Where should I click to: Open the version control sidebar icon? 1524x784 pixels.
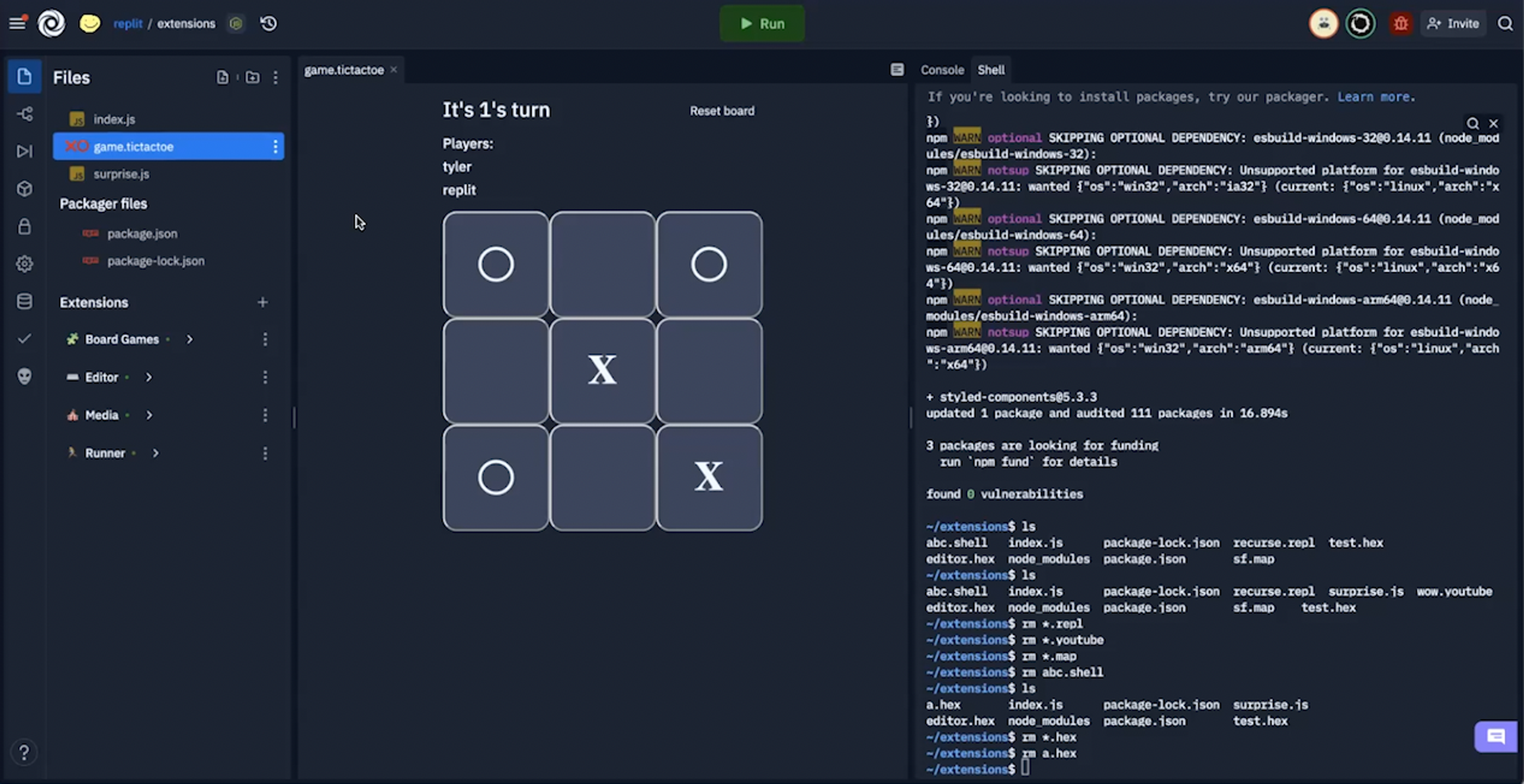pos(24,113)
